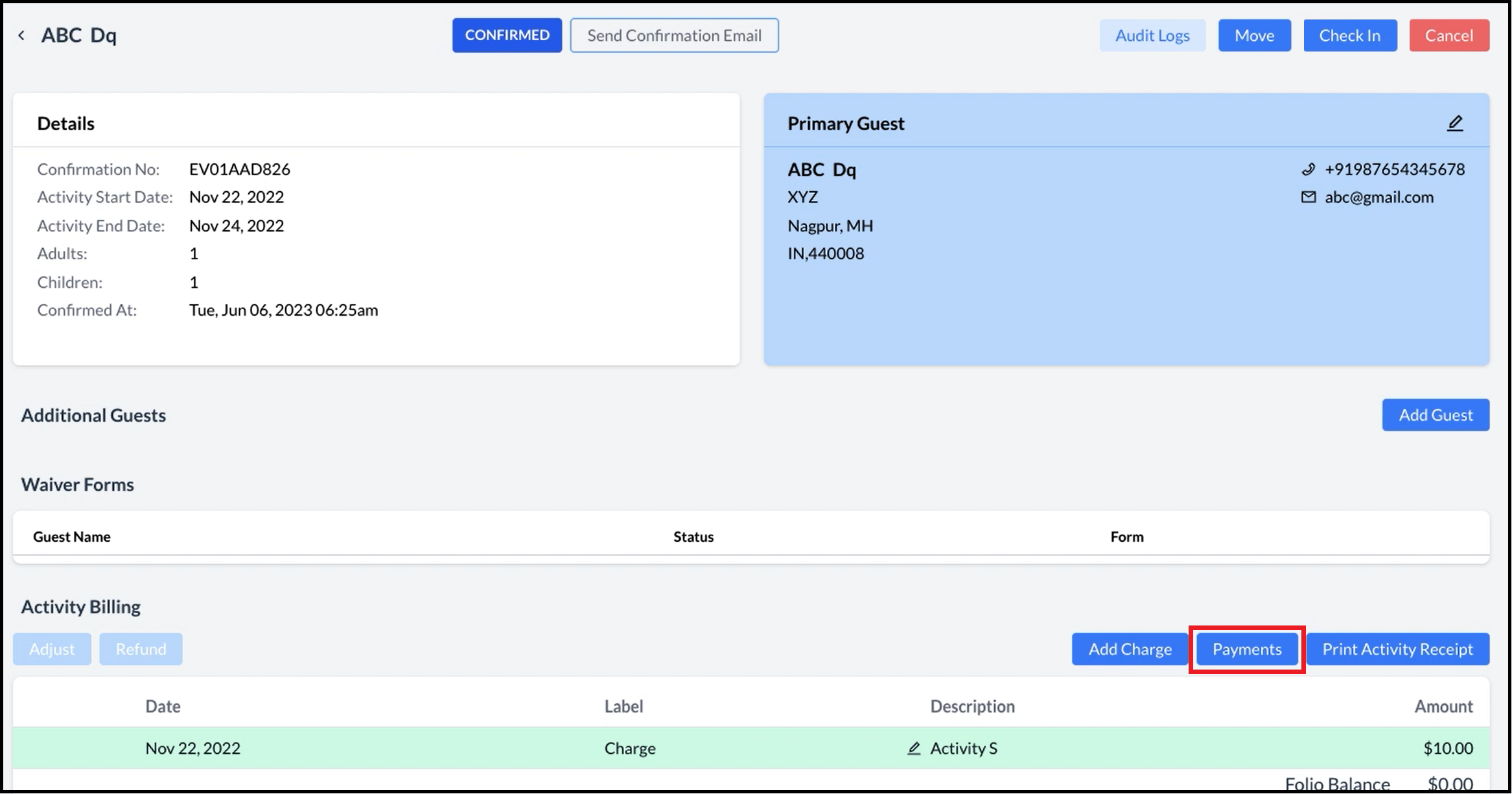Click the phone icon beside the guest number
The height and width of the screenshot is (794, 1512).
(1308, 169)
